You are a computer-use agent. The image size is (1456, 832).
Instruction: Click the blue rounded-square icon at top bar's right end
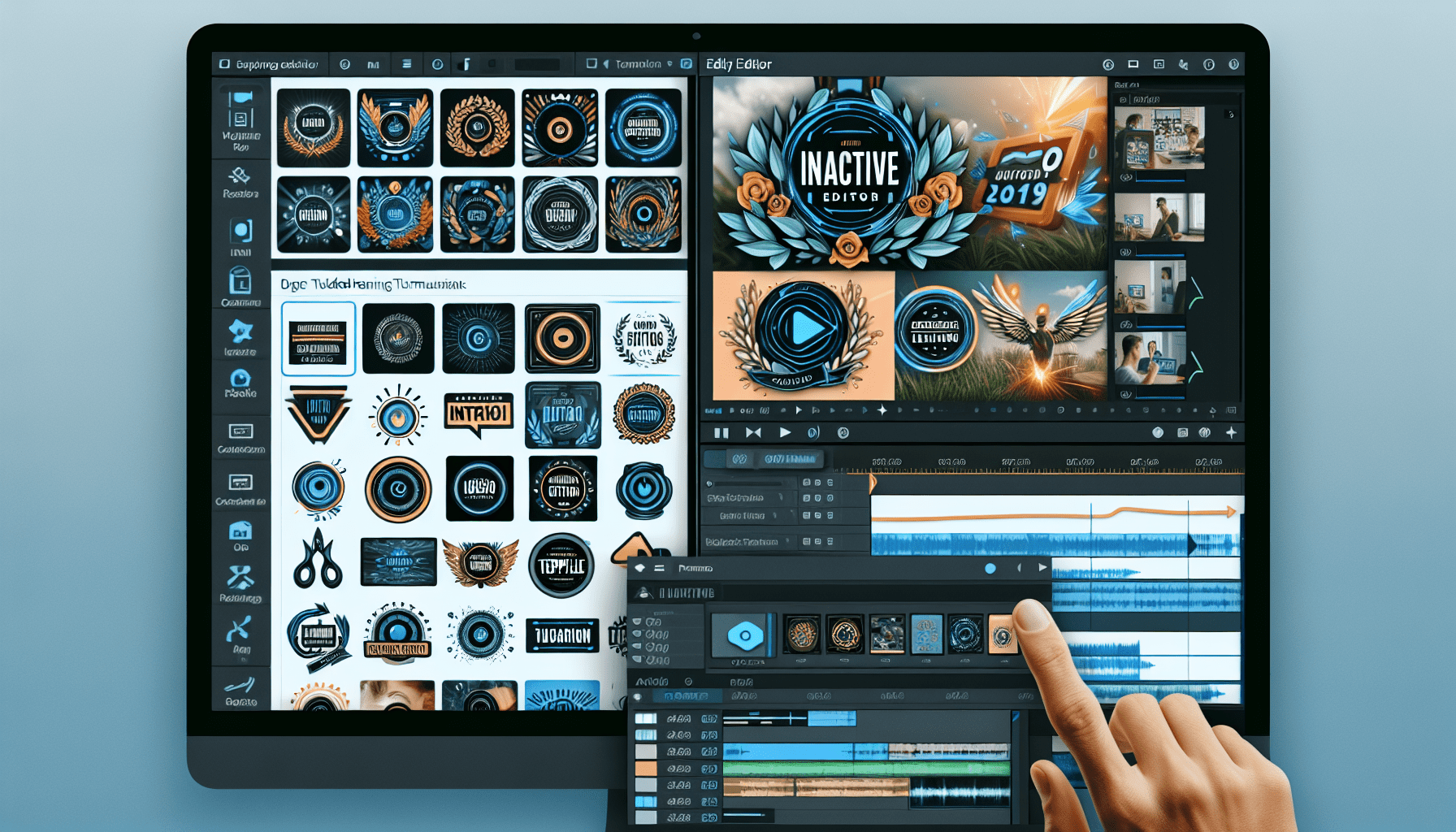click(x=687, y=63)
